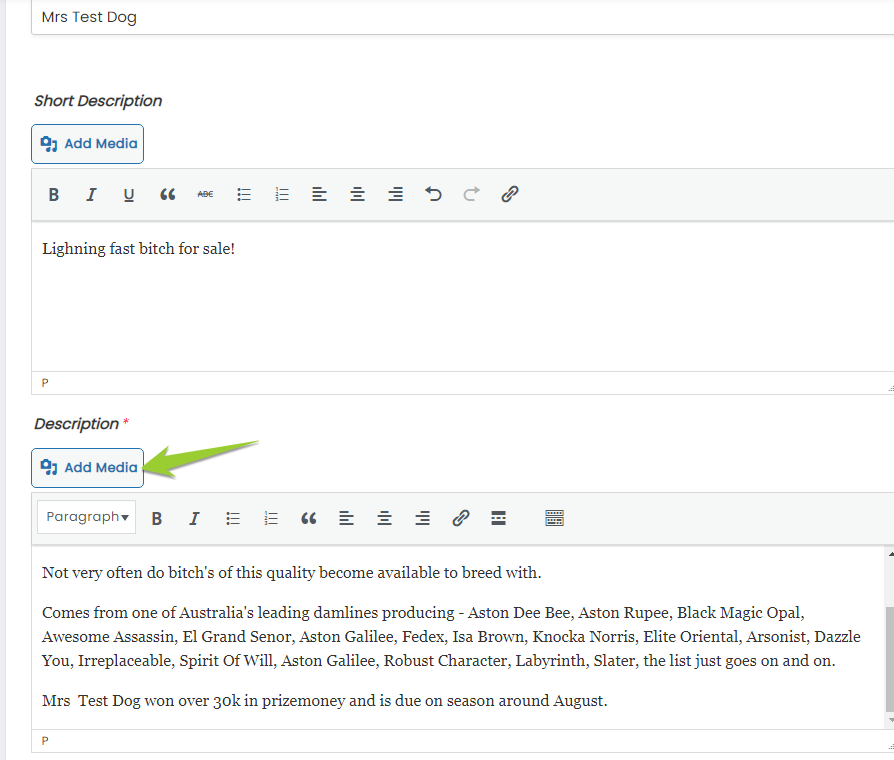The width and height of the screenshot is (894, 760).
Task: Toggle Italic in Description toolbar
Action: coord(194,518)
